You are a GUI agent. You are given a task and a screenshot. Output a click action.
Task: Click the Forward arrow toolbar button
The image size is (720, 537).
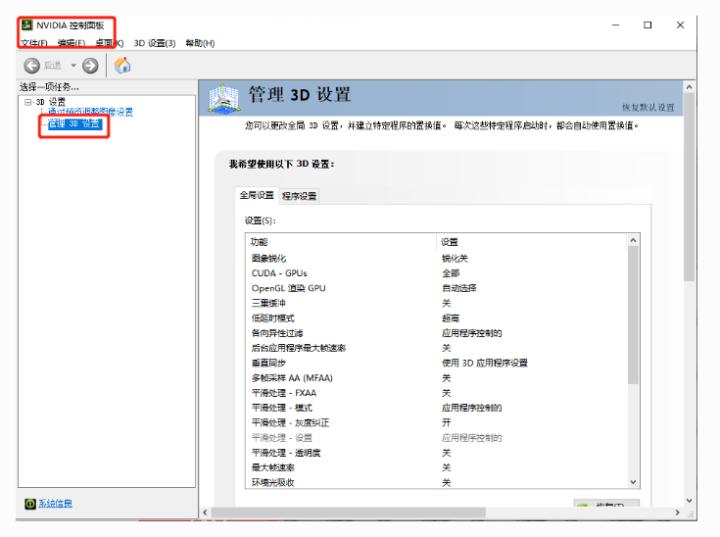point(90,66)
